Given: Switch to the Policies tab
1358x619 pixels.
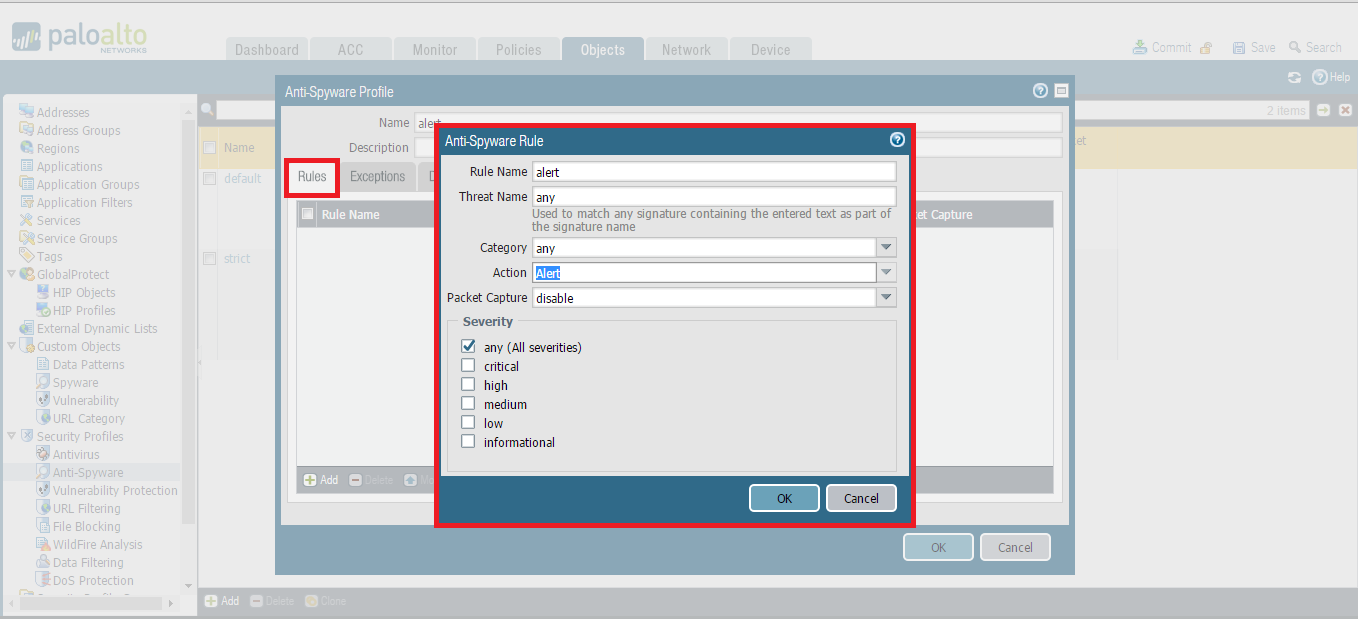Looking at the screenshot, I should tap(518, 49).
